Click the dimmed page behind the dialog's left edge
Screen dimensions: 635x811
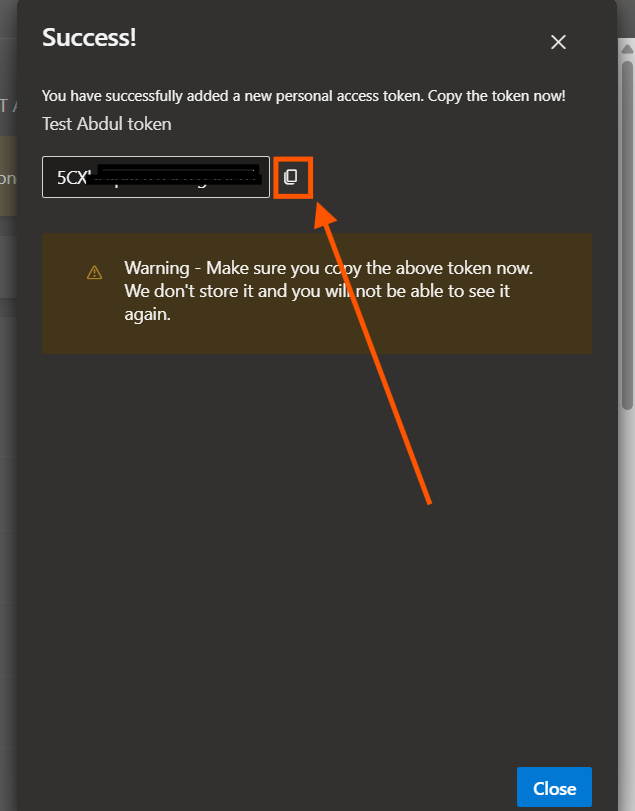click(8, 414)
